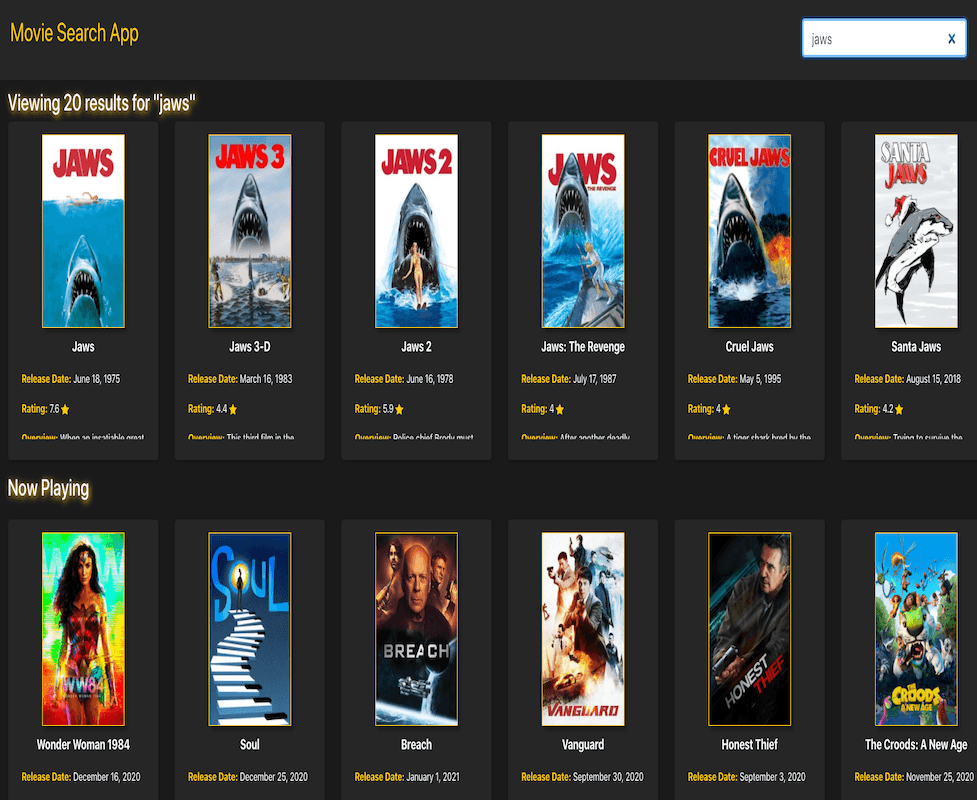977x800 pixels.
Task: Open the Jaws: The Revenge poster
Action: [583, 231]
